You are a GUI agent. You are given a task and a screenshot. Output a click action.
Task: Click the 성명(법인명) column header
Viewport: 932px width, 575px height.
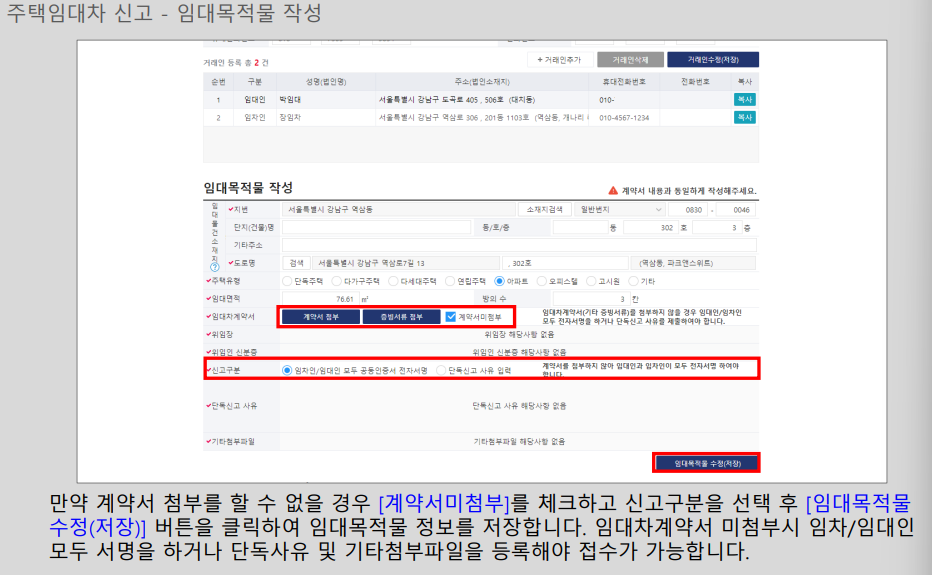click(326, 81)
